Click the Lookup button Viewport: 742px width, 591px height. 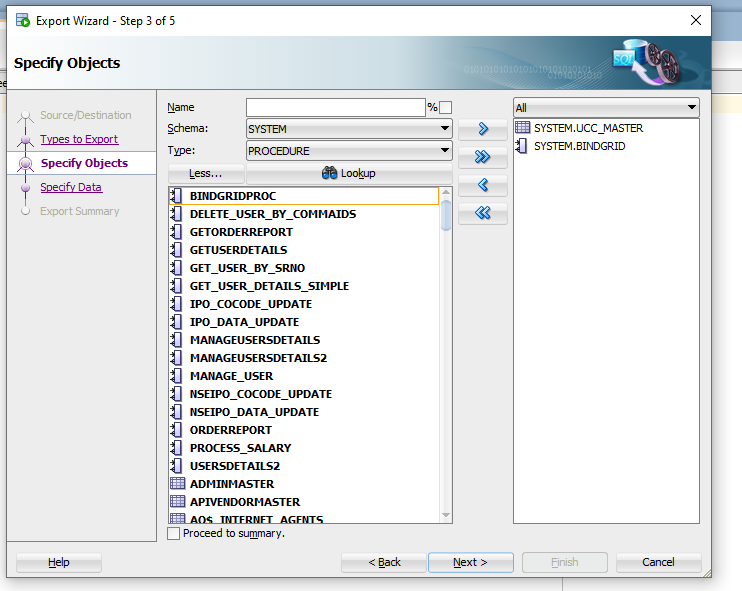[x=349, y=174]
